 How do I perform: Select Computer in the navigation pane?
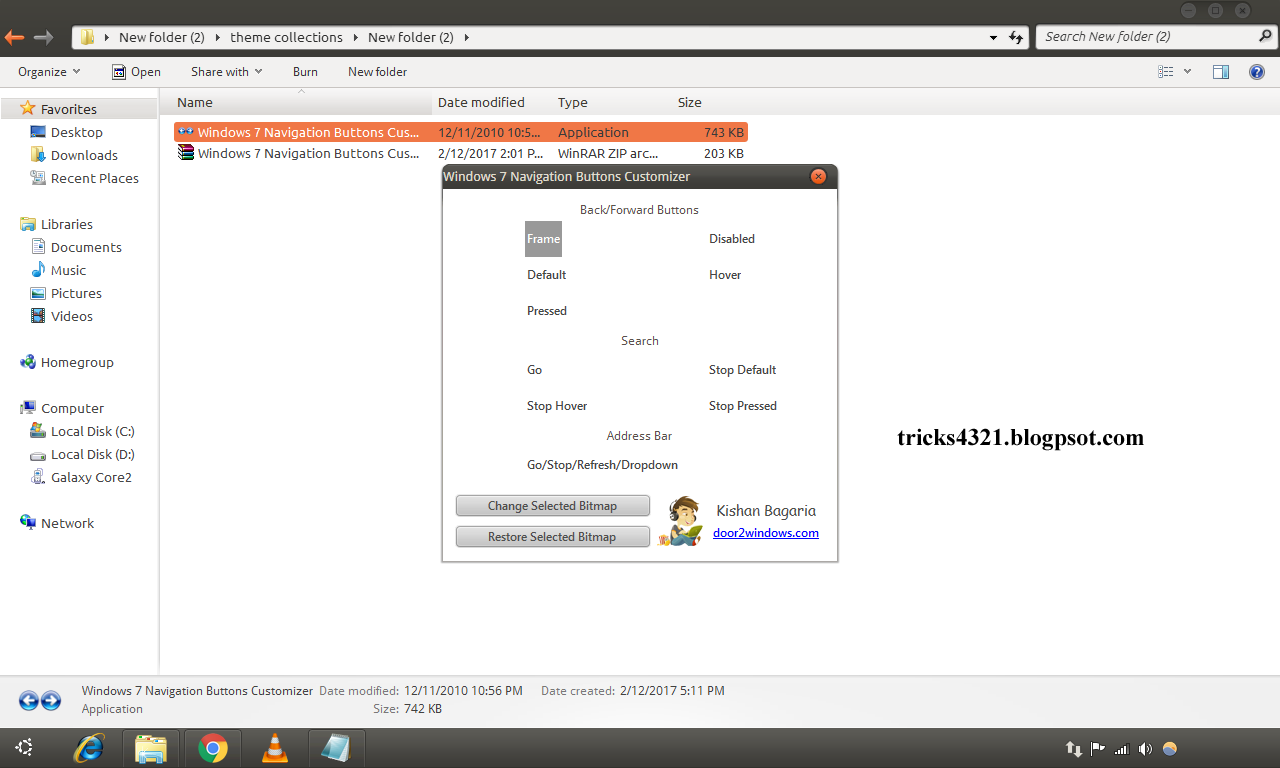[72, 408]
